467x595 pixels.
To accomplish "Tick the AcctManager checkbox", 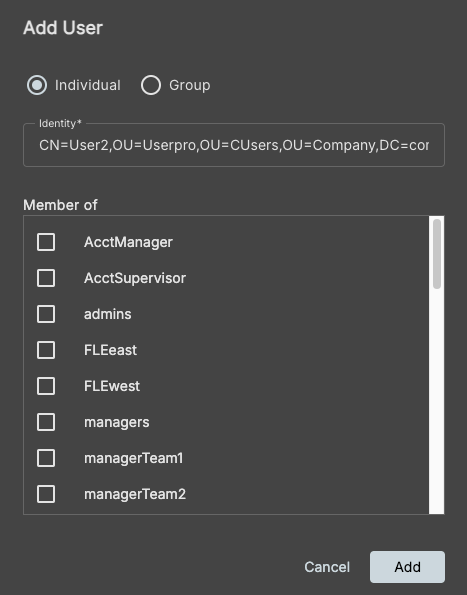I will [46, 242].
